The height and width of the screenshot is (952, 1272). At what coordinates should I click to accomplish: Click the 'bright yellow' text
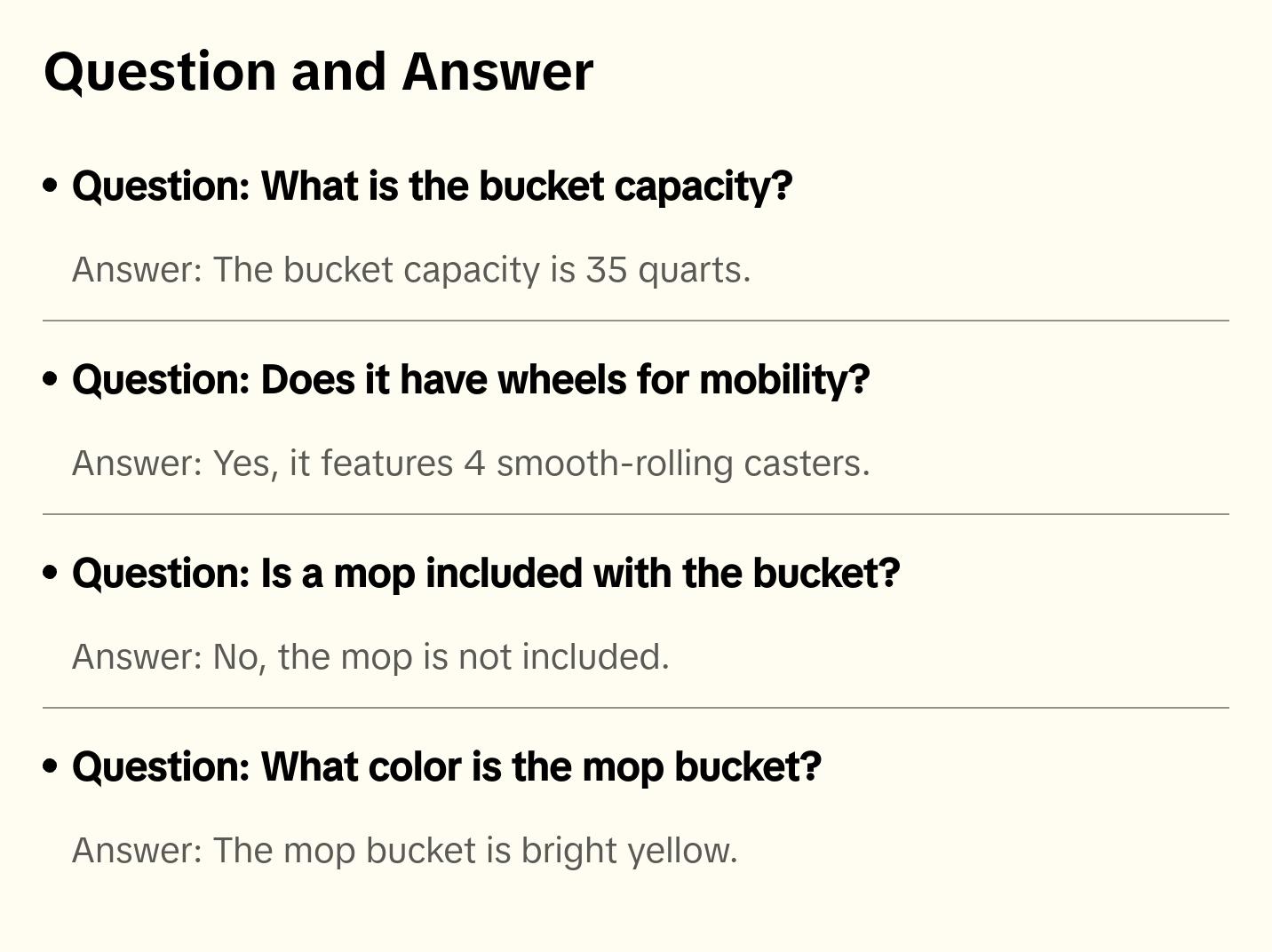tap(628, 851)
